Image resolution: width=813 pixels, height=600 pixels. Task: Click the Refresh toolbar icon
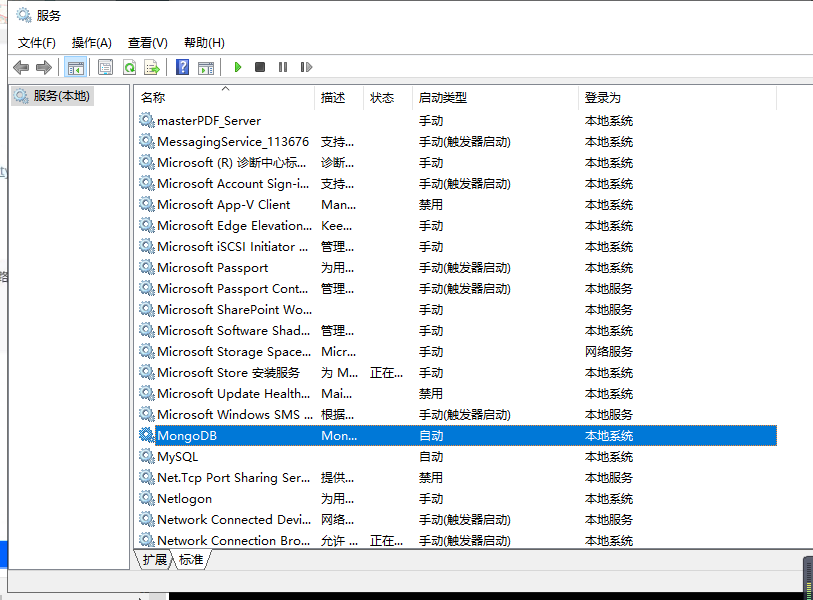pos(129,67)
